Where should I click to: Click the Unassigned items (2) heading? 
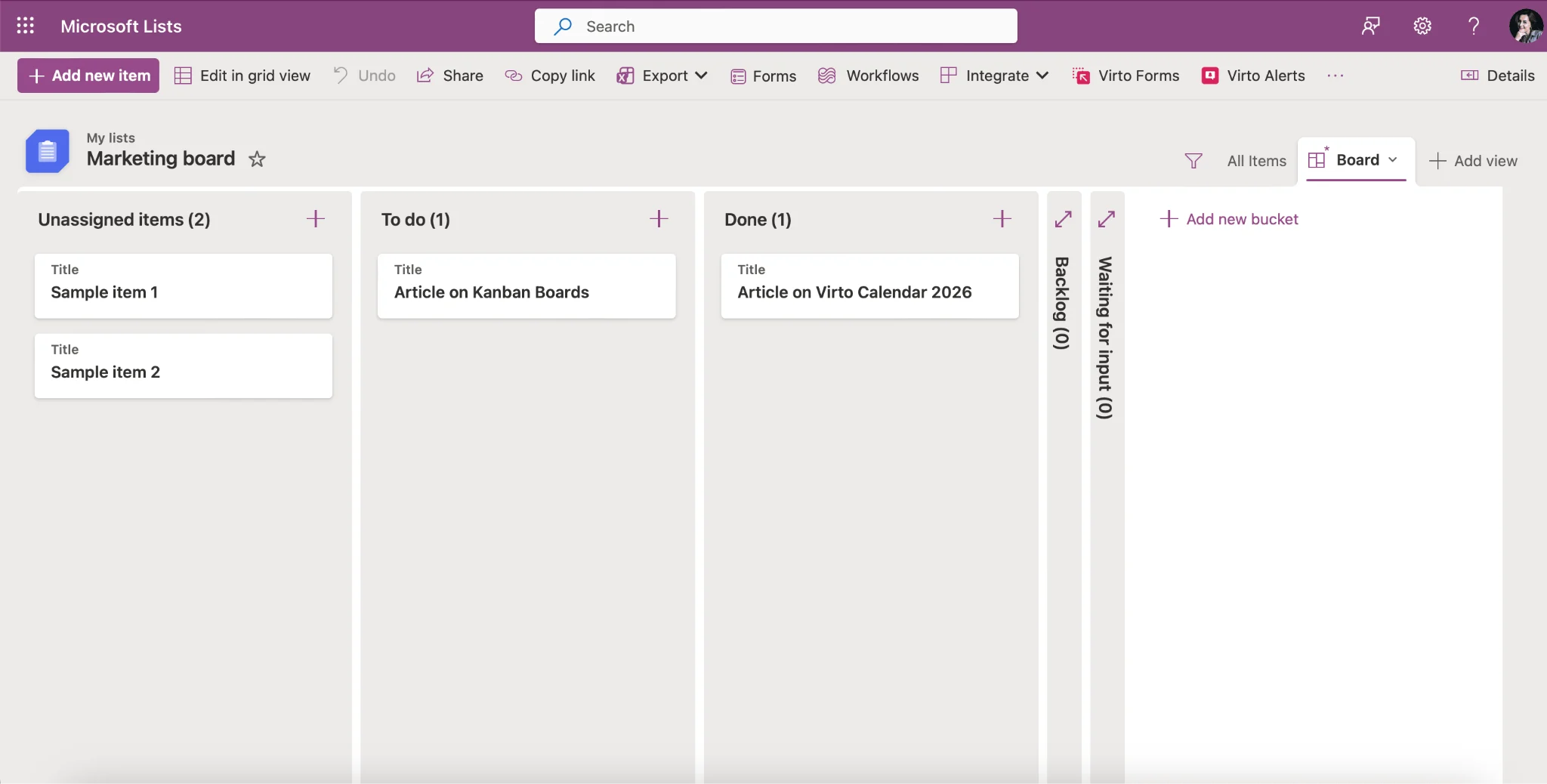pos(124,219)
